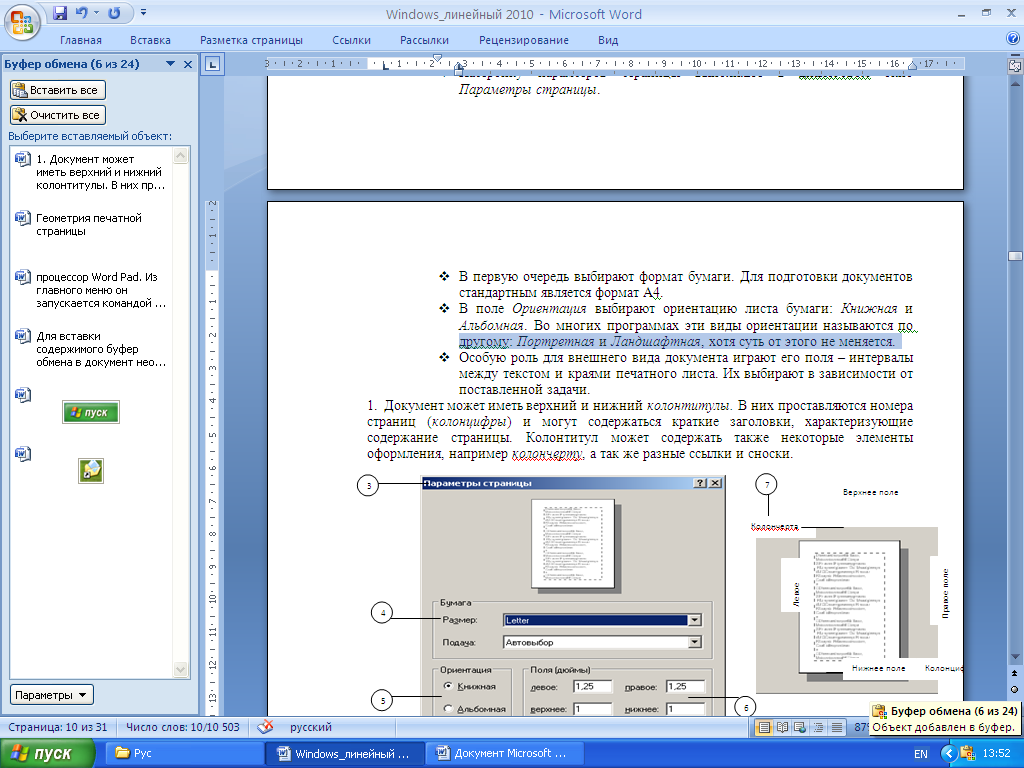Screen dimensions: 1024x768
Task: Open the Рассылки ribbon tab
Action: click(424, 40)
